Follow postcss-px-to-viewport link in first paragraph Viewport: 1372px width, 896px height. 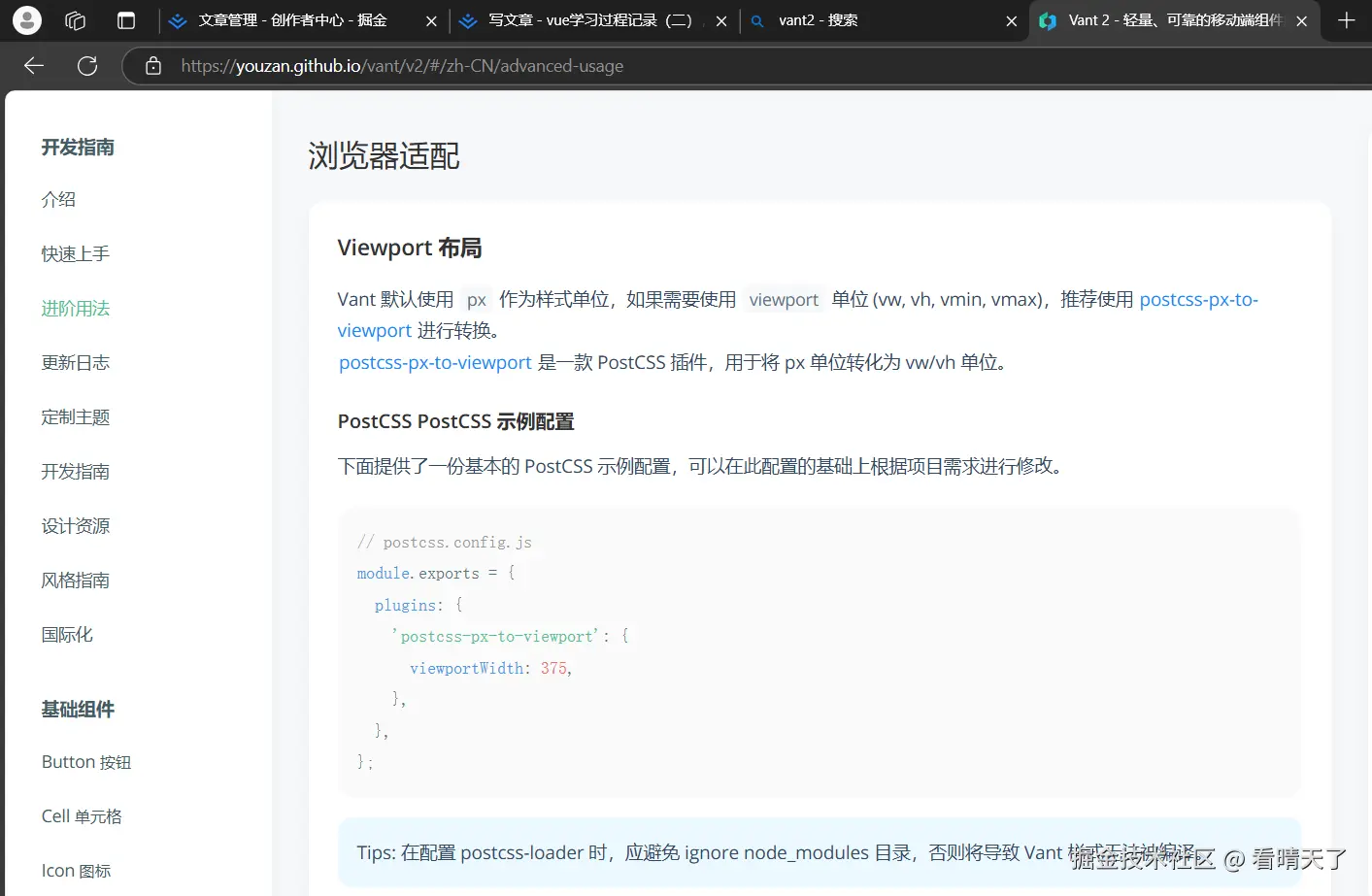coord(1198,299)
